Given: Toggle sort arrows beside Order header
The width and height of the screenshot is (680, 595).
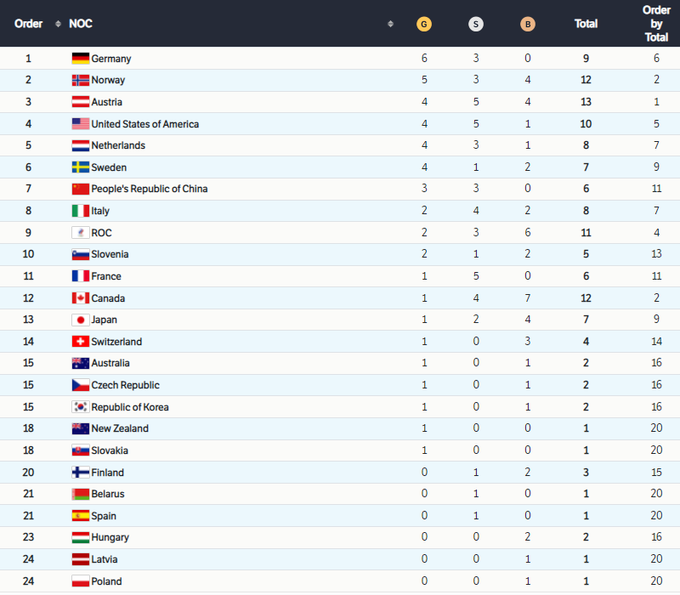Looking at the screenshot, I should [x=58, y=24].
